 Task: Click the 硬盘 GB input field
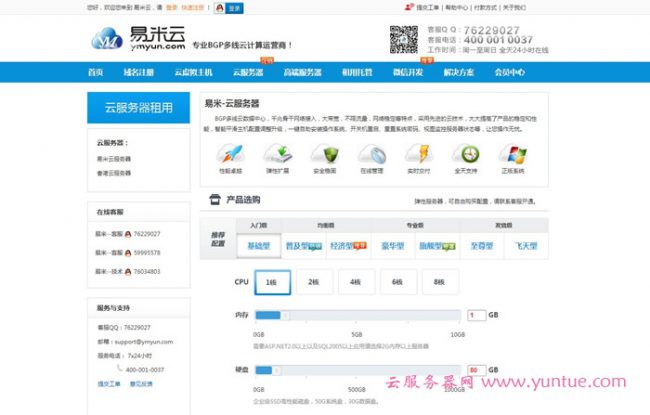(x=475, y=369)
